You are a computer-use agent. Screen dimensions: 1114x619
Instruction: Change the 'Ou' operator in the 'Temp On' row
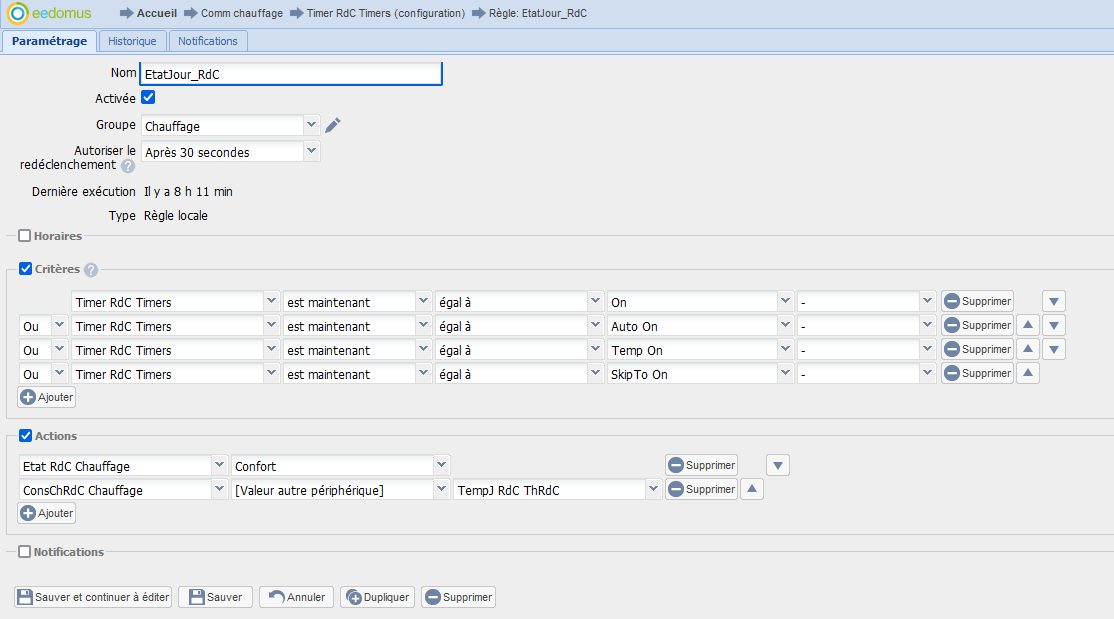(x=60, y=350)
